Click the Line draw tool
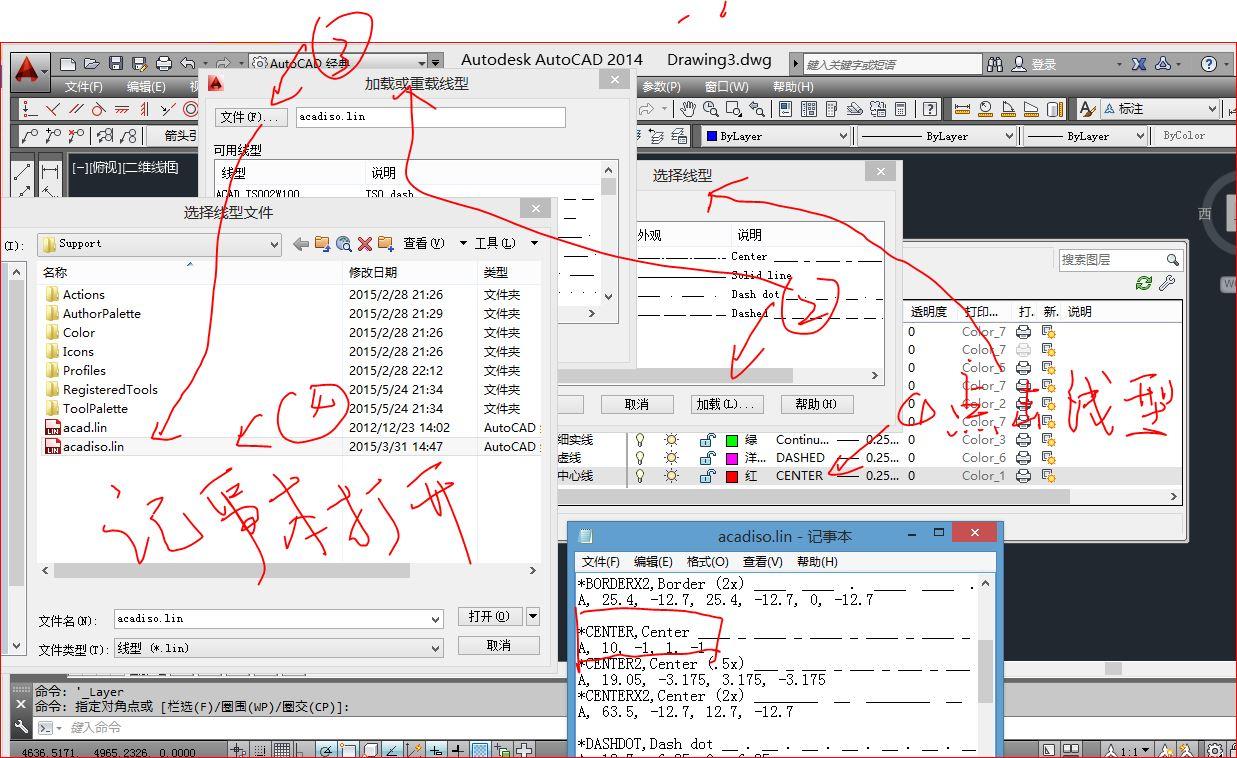Viewport: 1237px width, 758px height. 23,172
